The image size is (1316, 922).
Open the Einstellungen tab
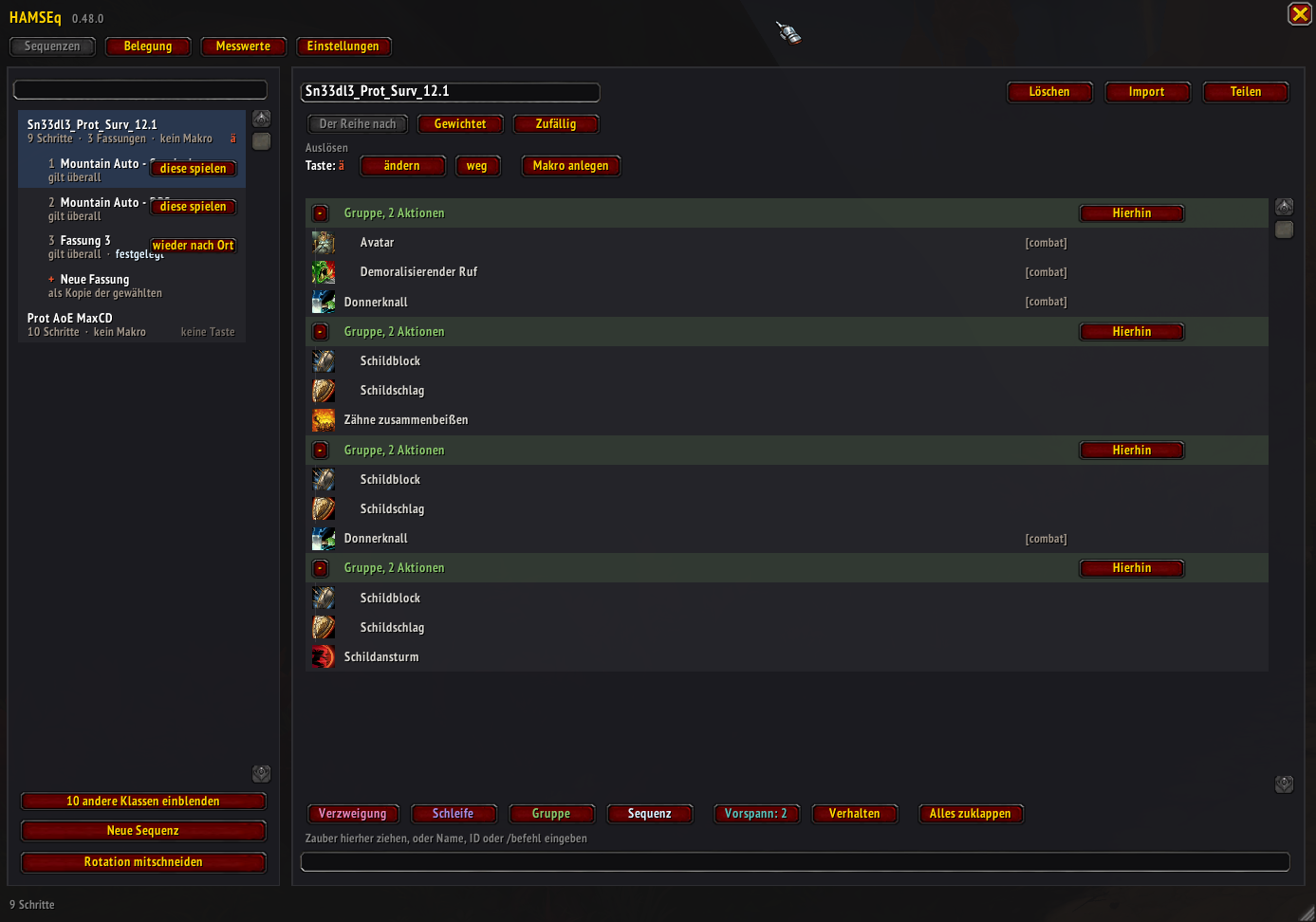click(x=343, y=46)
